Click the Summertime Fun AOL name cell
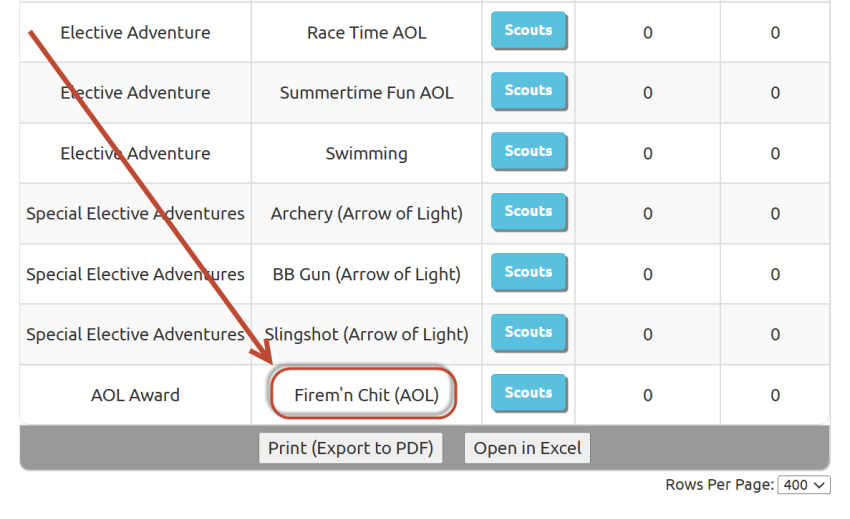850x519 pixels. [x=366, y=93]
